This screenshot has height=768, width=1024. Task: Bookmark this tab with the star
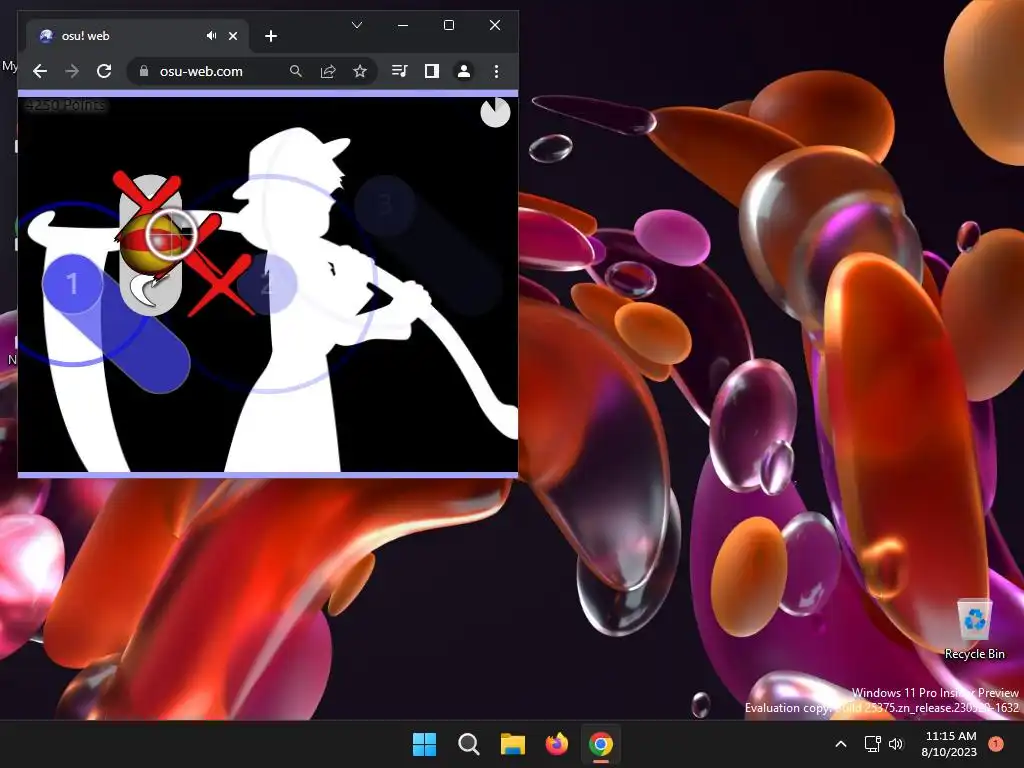tap(360, 71)
